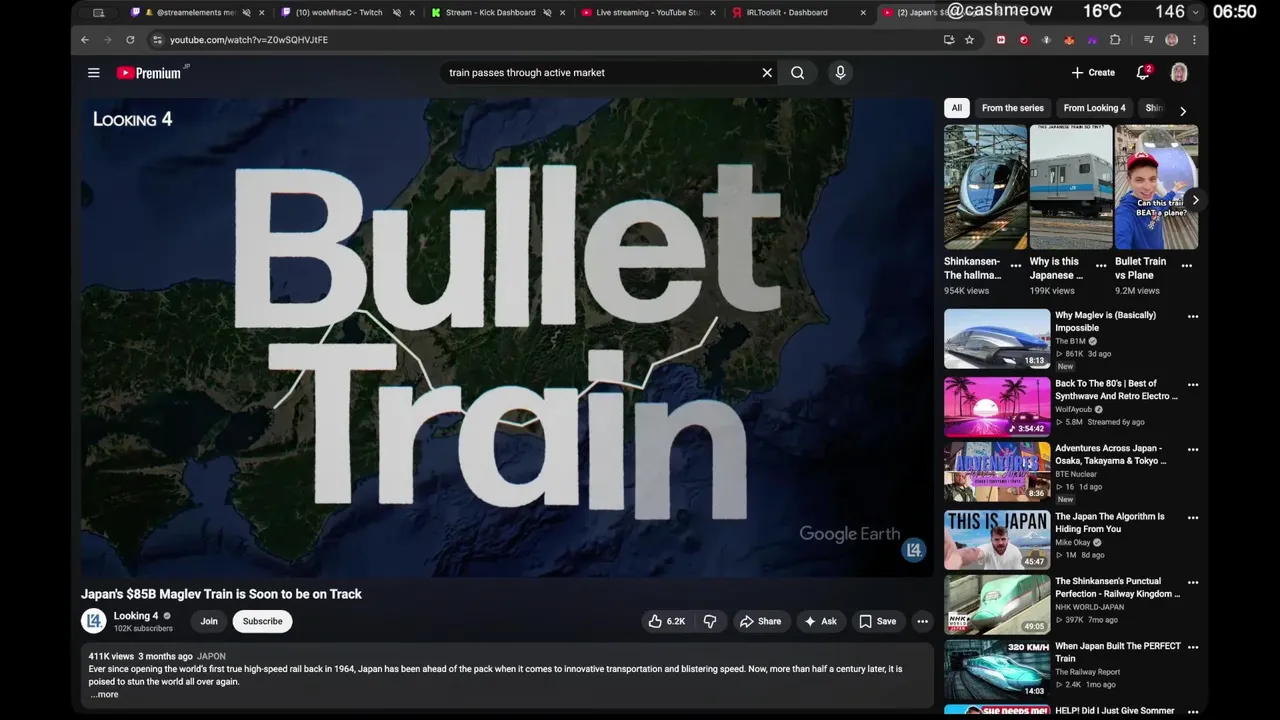Image resolution: width=1280 pixels, height=720 pixels.
Task: Switch to the Stream - Kick Dashboard tab
Action: point(497,13)
